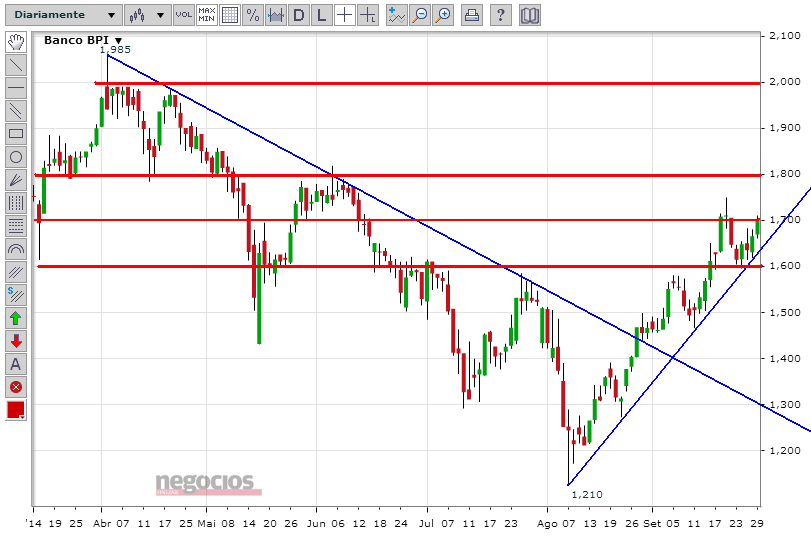Select the A text annotation tool

coord(16,364)
